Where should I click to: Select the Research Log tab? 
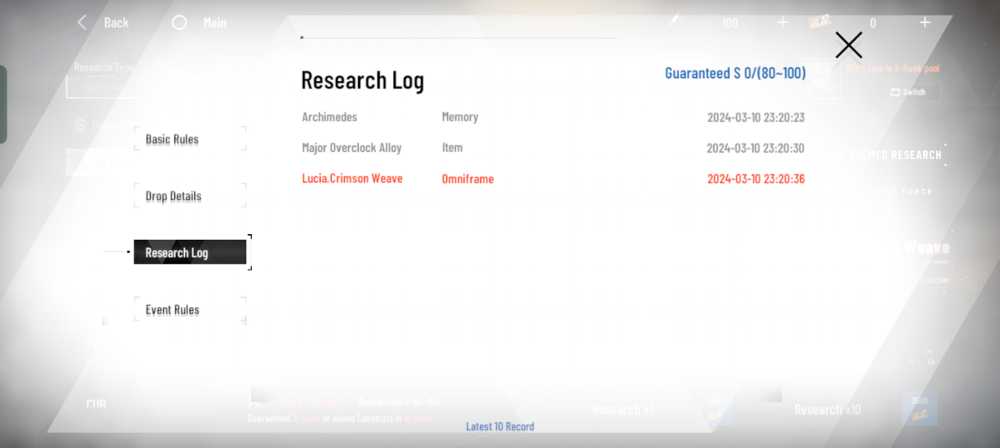[x=189, y=252]
